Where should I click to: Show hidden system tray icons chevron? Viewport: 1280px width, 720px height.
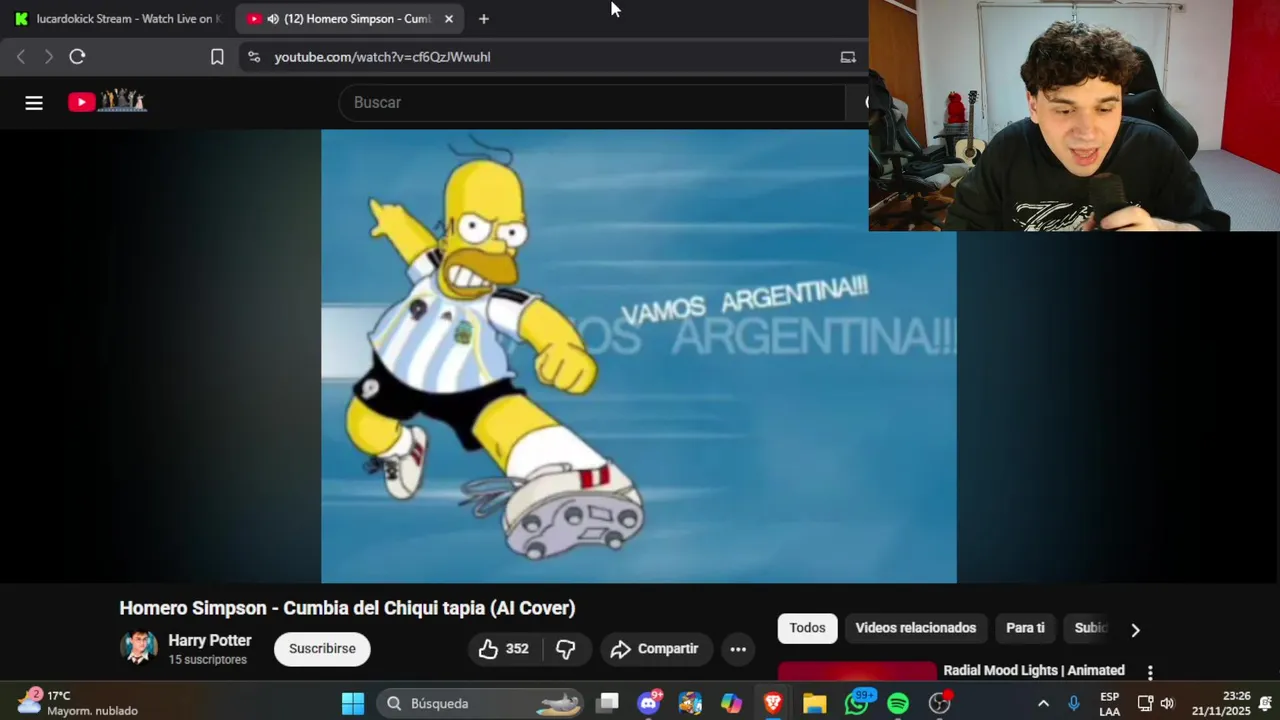coord(1043,704)
